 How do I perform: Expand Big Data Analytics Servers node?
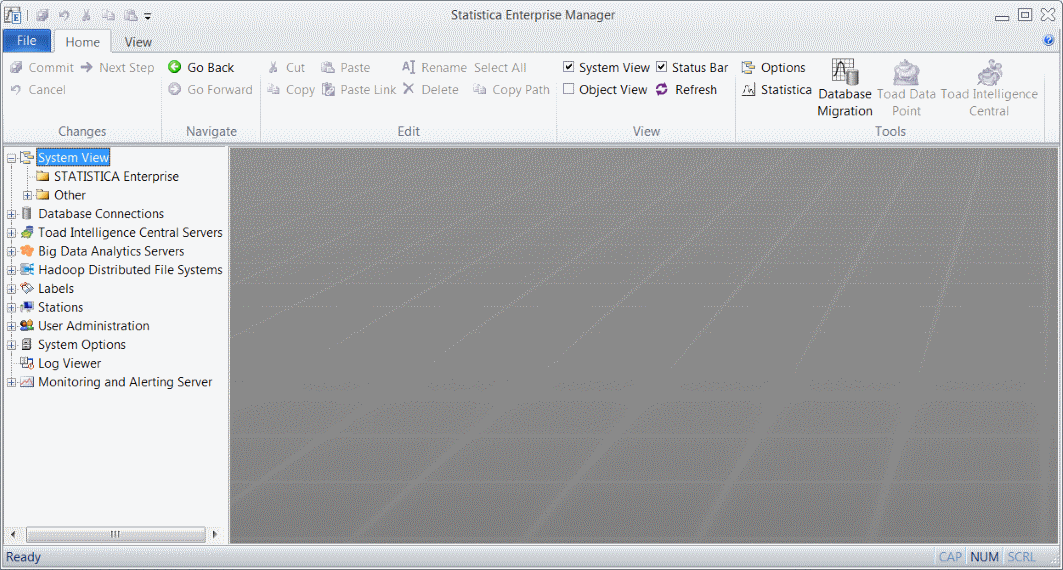12,251
